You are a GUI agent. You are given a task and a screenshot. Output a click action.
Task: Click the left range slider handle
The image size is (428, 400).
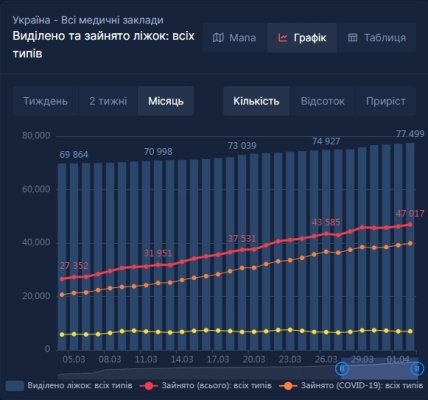pos(342,368)
